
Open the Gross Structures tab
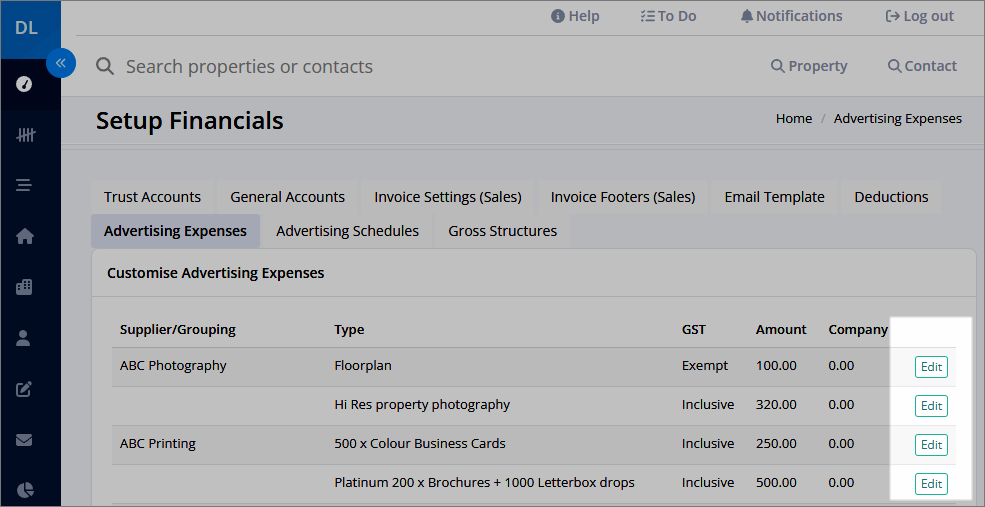click(x=503, y=231)
